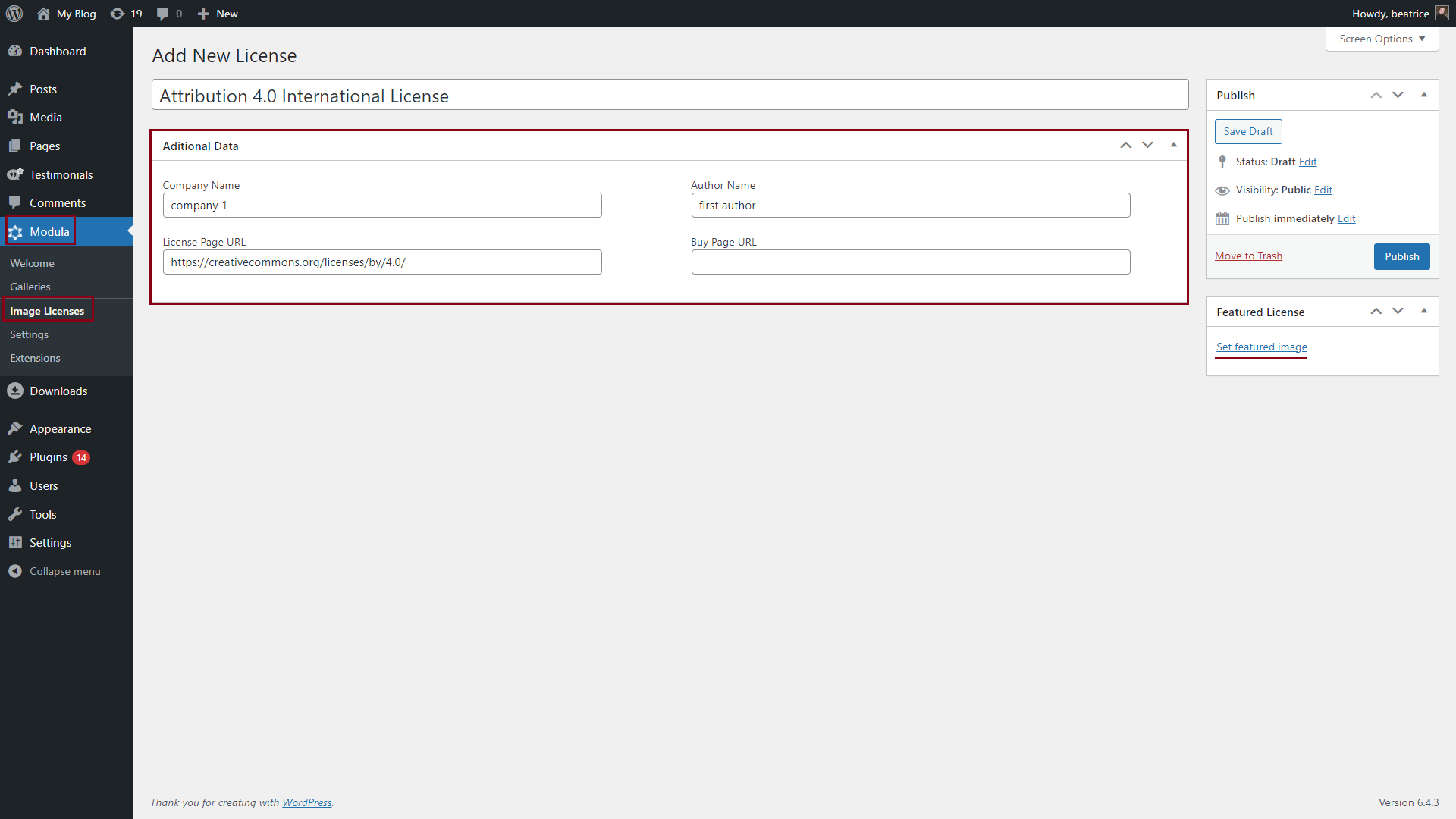Screen dimensions: 1456x819
Task: Collapse the admin sidebar menu
Action: point(64,572)
